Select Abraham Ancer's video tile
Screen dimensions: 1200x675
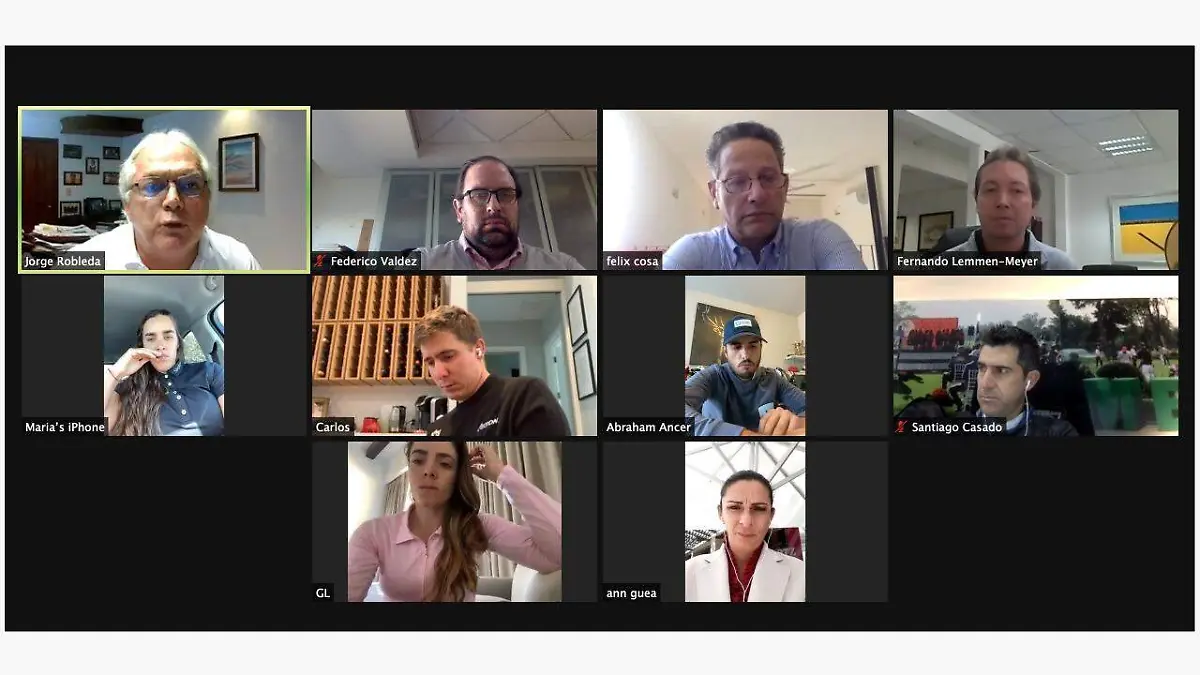pyautogui.click(x=745, y=356)
